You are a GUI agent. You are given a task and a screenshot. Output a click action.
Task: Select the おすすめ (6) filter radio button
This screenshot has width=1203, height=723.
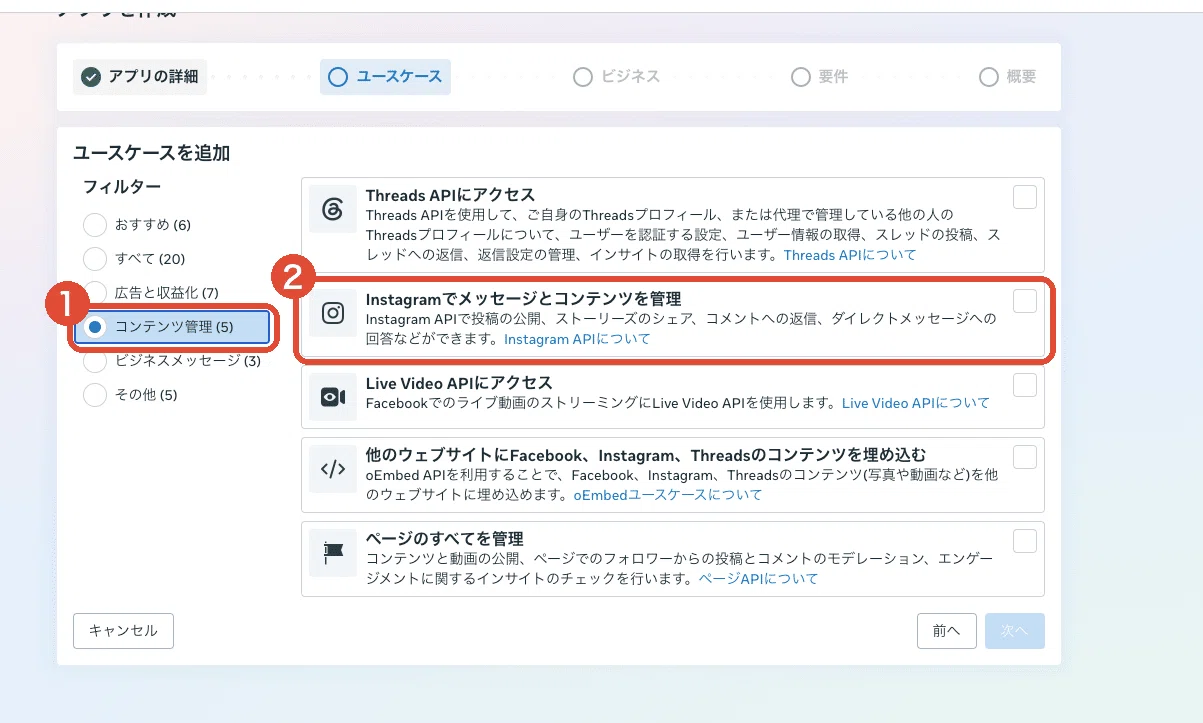95,225
